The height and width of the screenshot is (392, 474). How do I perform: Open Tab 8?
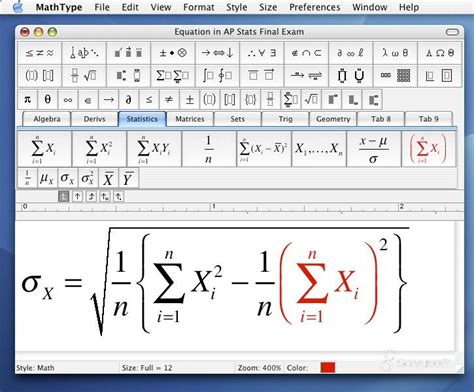pos(381,119)
